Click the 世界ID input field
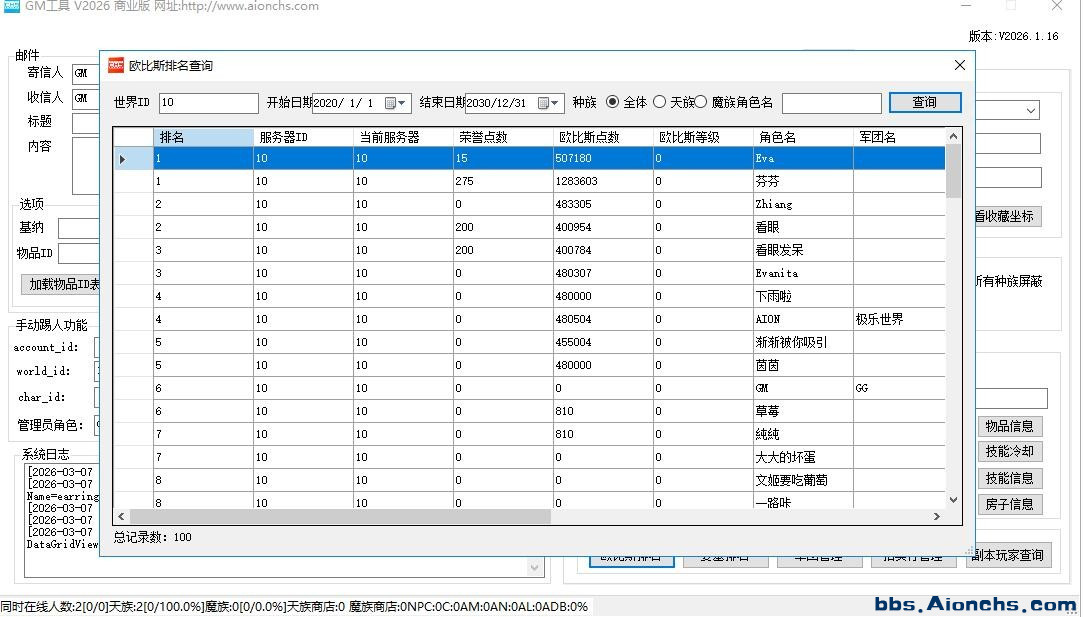Screen dimensions: 1083x617 tap(208, 103)
